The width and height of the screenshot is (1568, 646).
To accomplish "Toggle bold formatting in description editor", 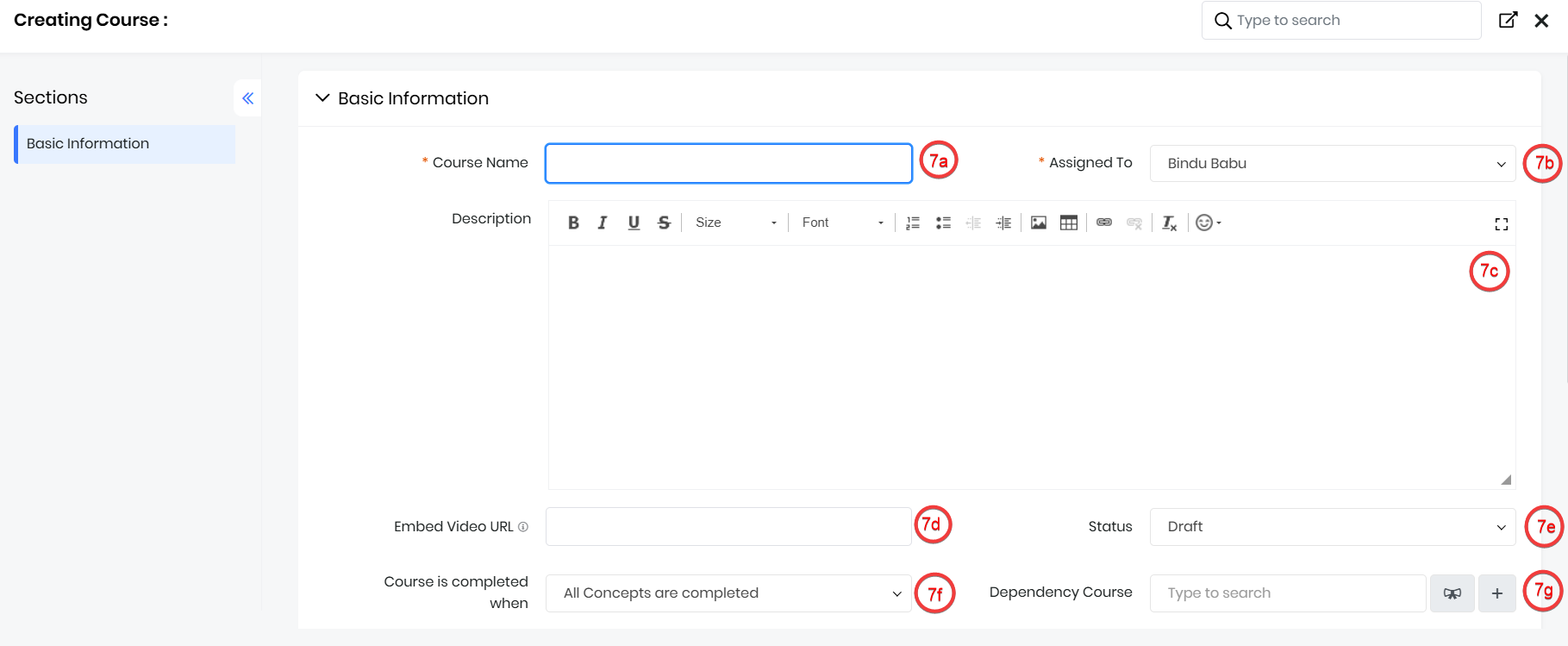I will [x=573, y=223].
